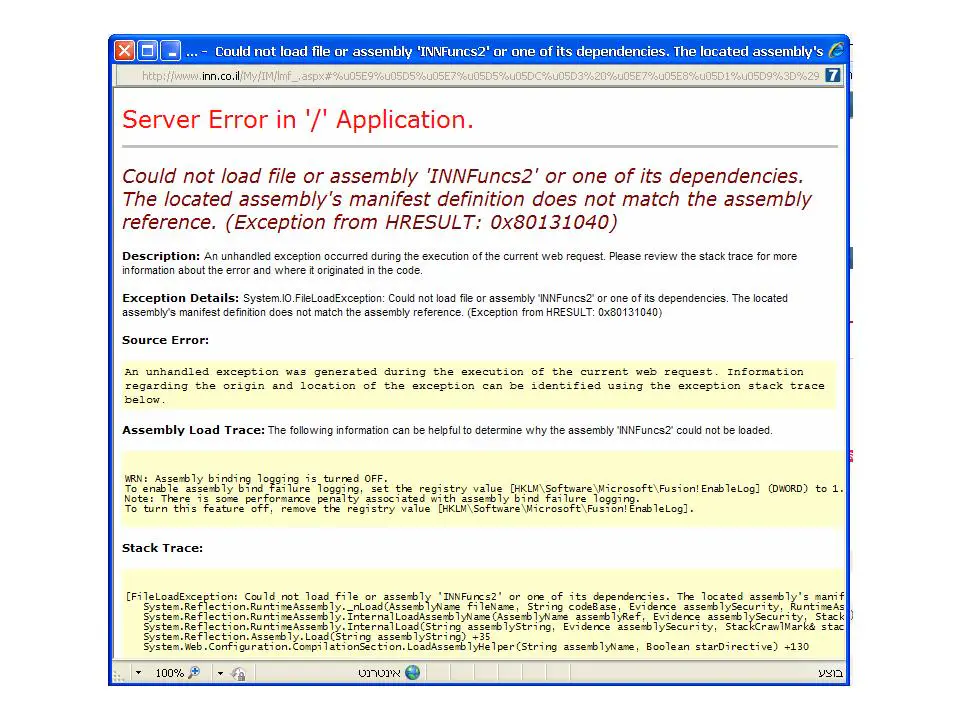The image size is (960, 720).
Task: Click the 'Server Error in / Application' heading
Action: [x=298, y=120]
